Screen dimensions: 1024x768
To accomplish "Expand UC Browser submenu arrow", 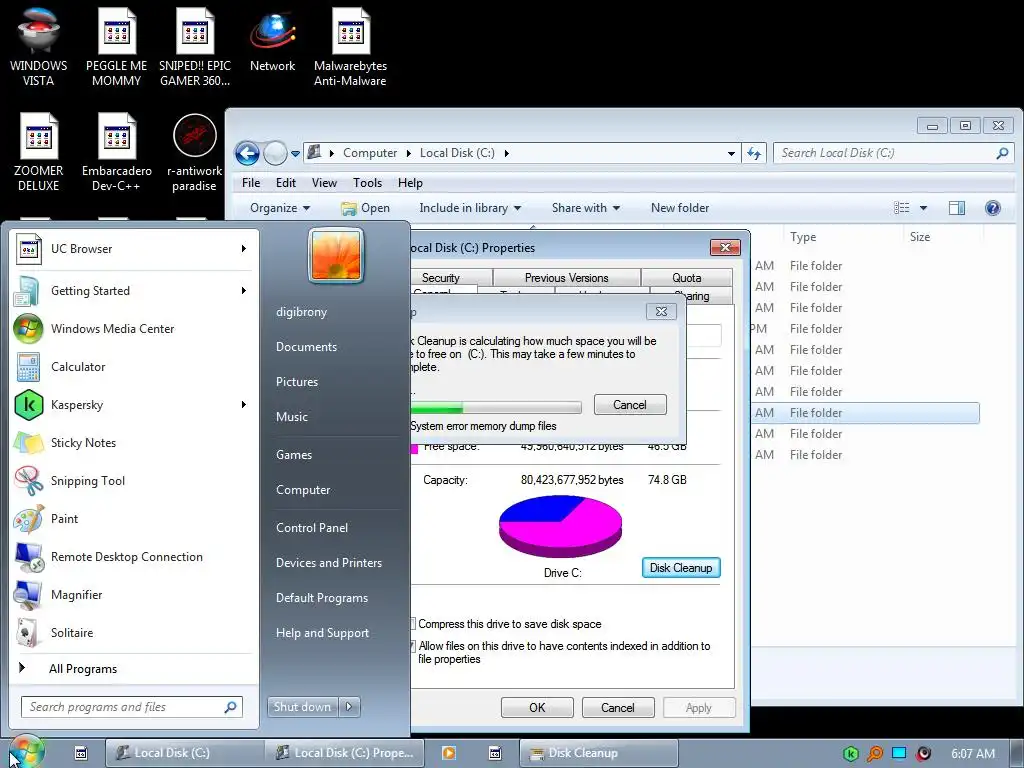I will coord(244,249).
